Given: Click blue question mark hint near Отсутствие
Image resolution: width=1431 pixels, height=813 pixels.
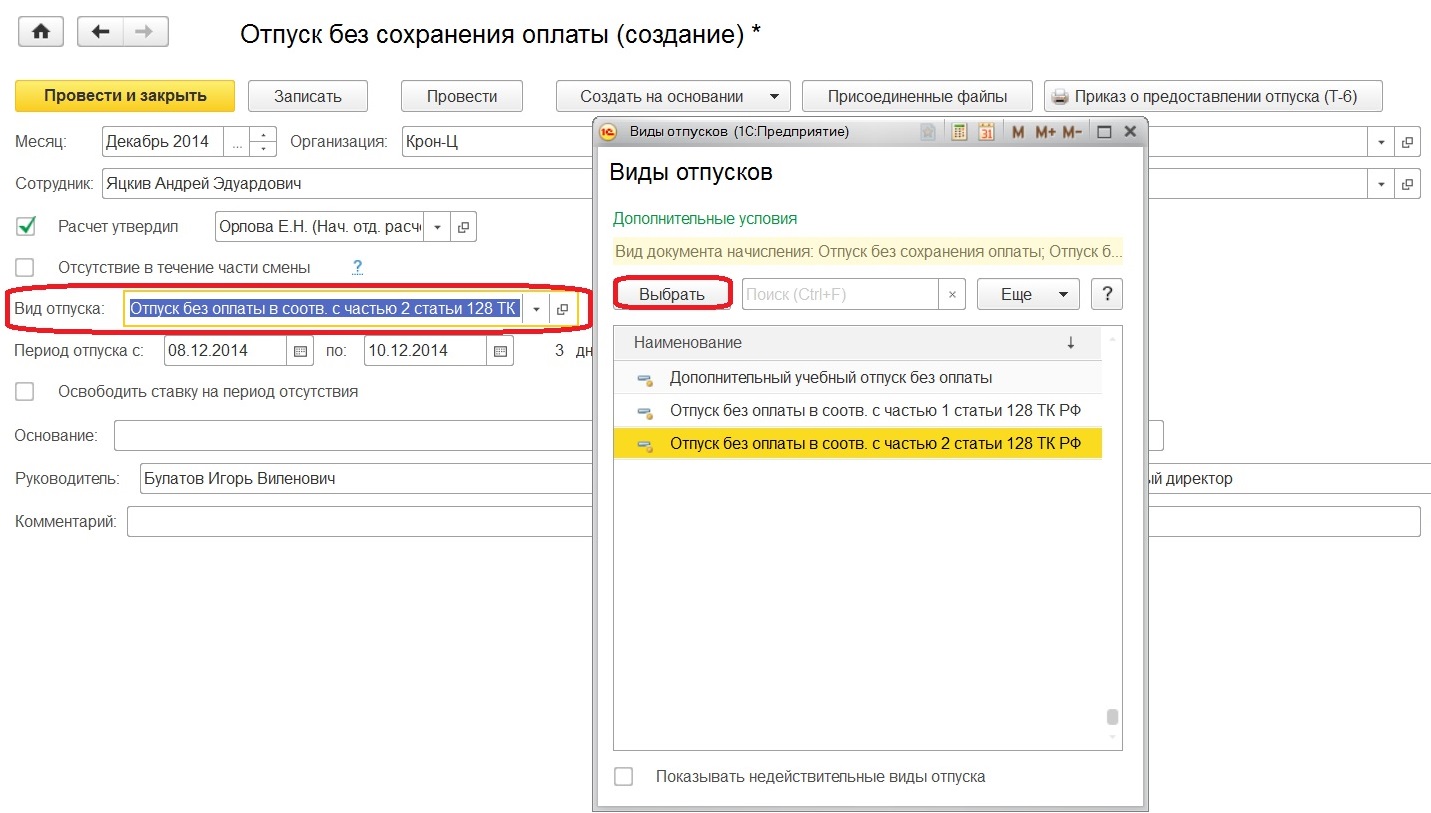Looking at the screenshot, I should 357,267.
